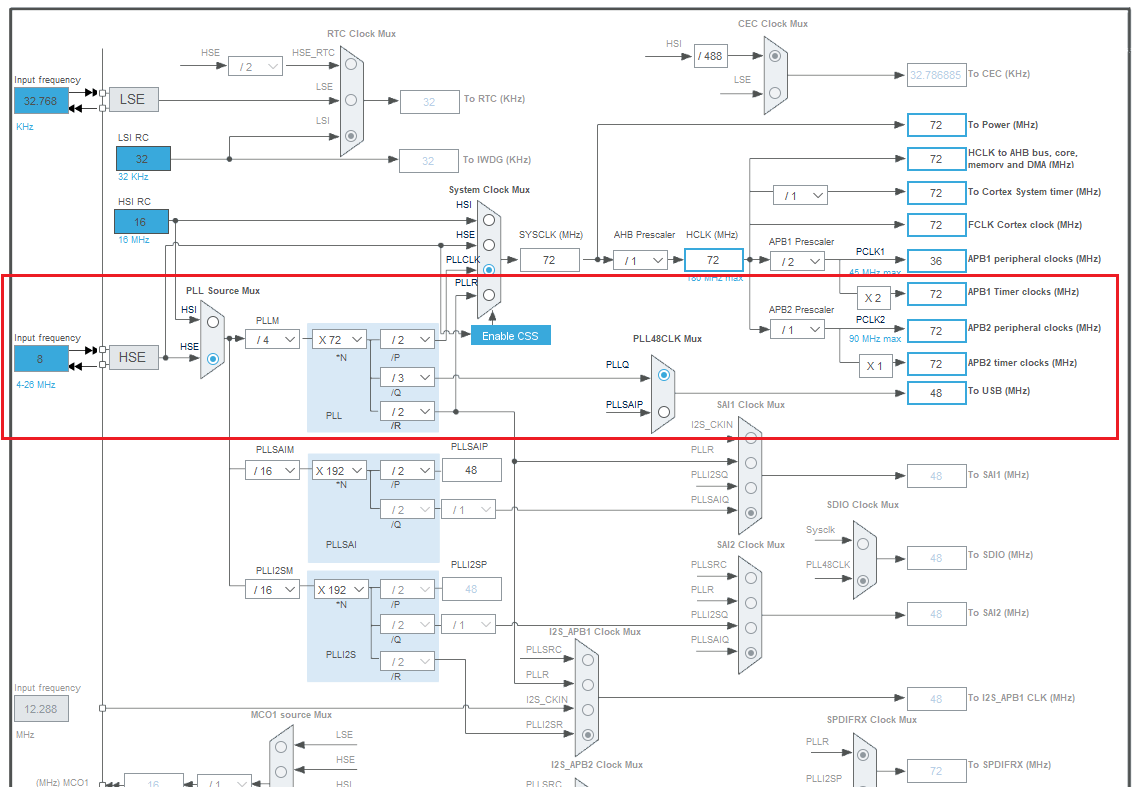Click the APB2 timer X 1 multiplier box

click(x=875, y=366)
